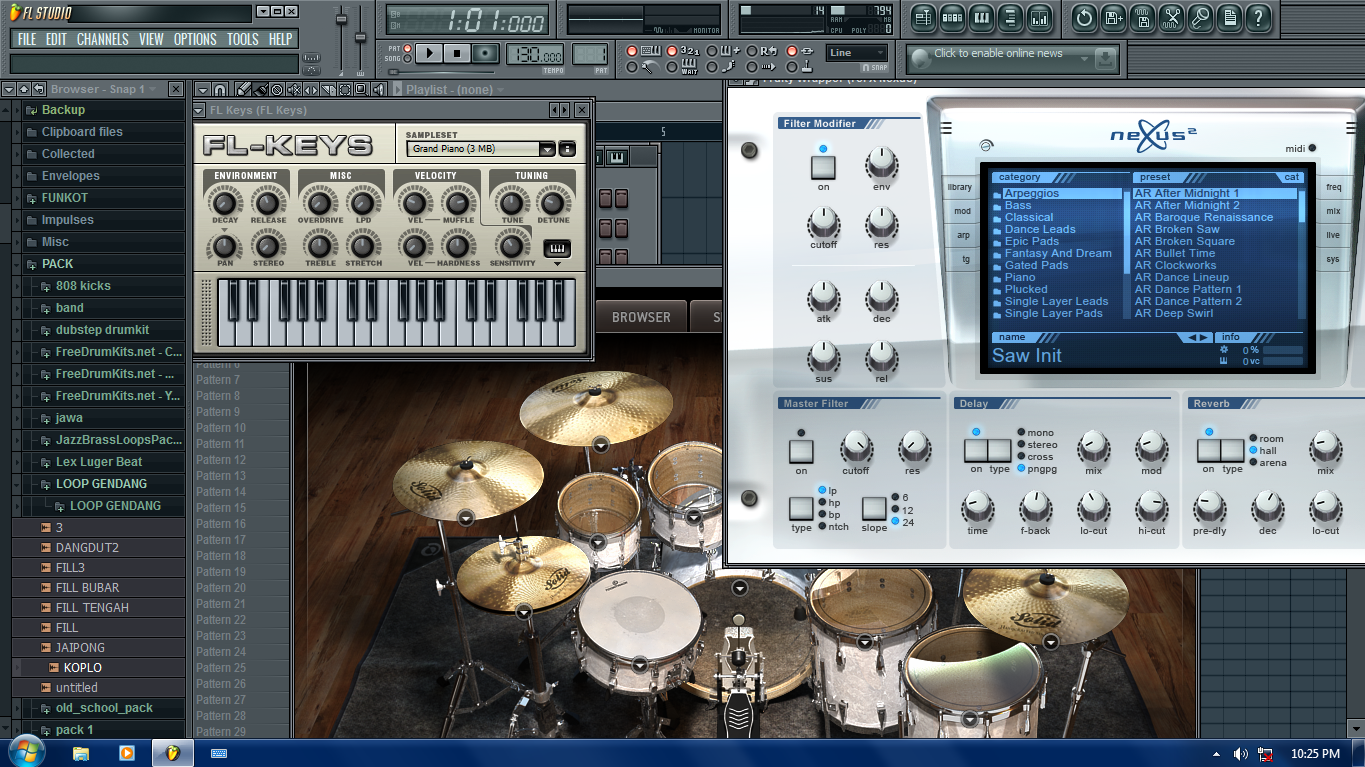Open Windows Media Player from the taskbar

(127, 753)
